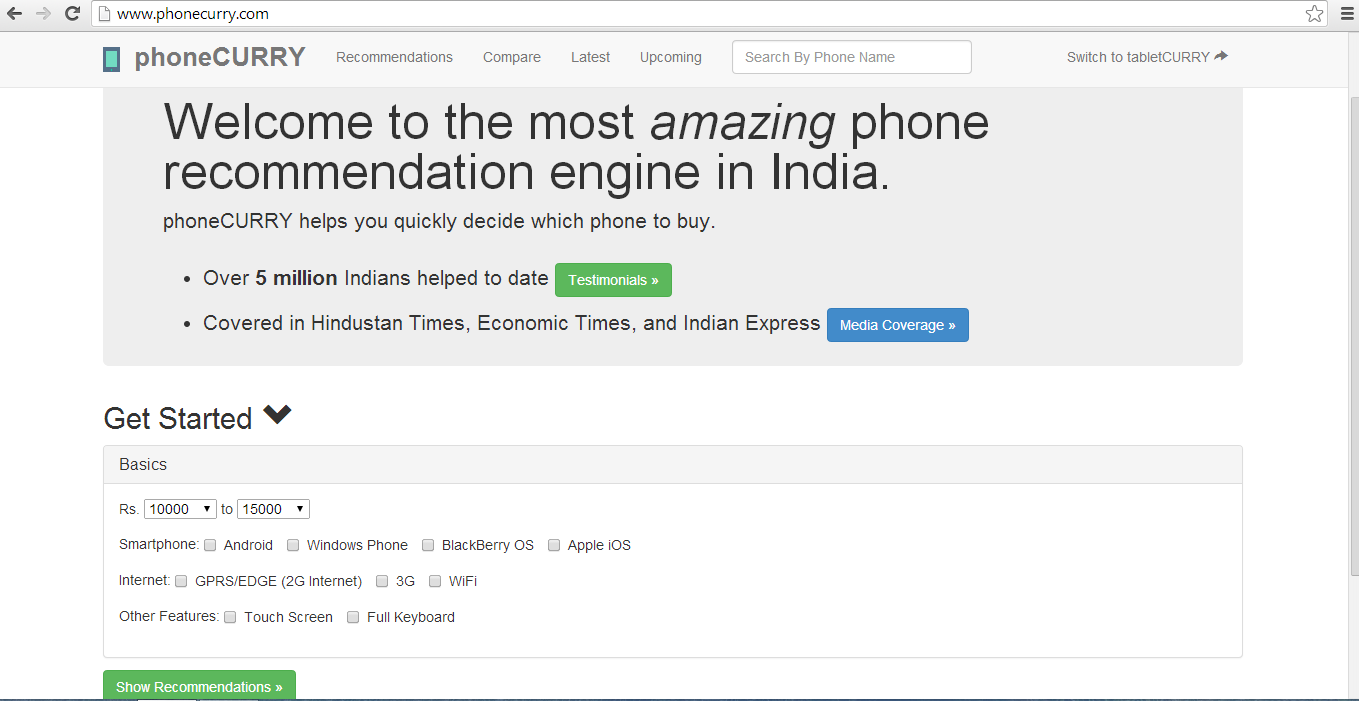The image size is (1359, 701).
Task: Open the maximum price dropdown showing 15000
Action: click(273, 509)
